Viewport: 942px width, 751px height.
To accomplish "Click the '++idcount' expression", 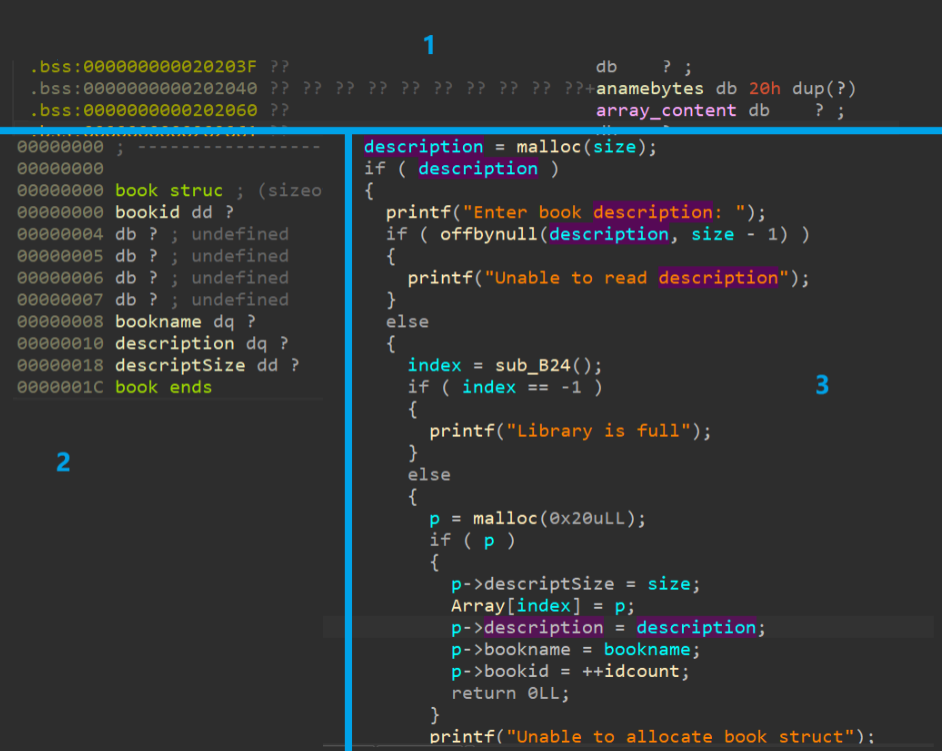I will tap(630, 671).
